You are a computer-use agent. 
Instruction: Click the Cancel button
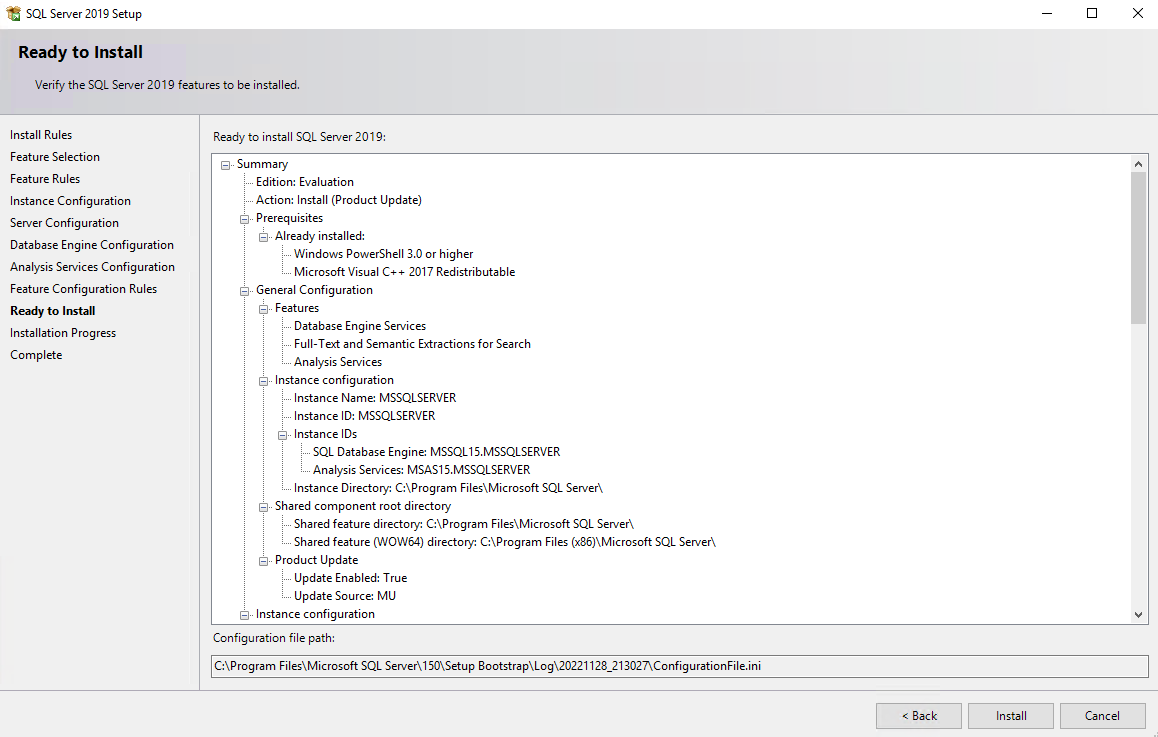(1103, 716)
